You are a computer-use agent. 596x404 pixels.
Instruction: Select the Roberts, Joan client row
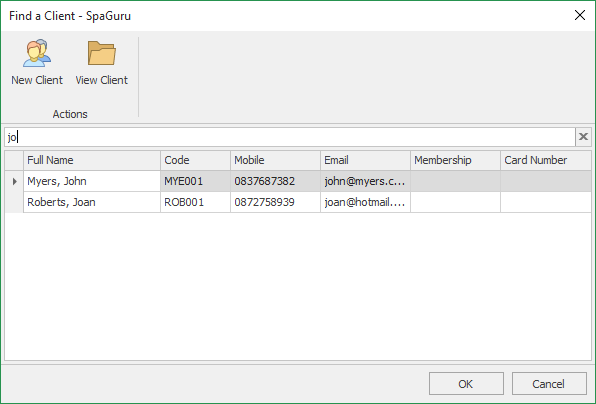(x=298, y=202)
